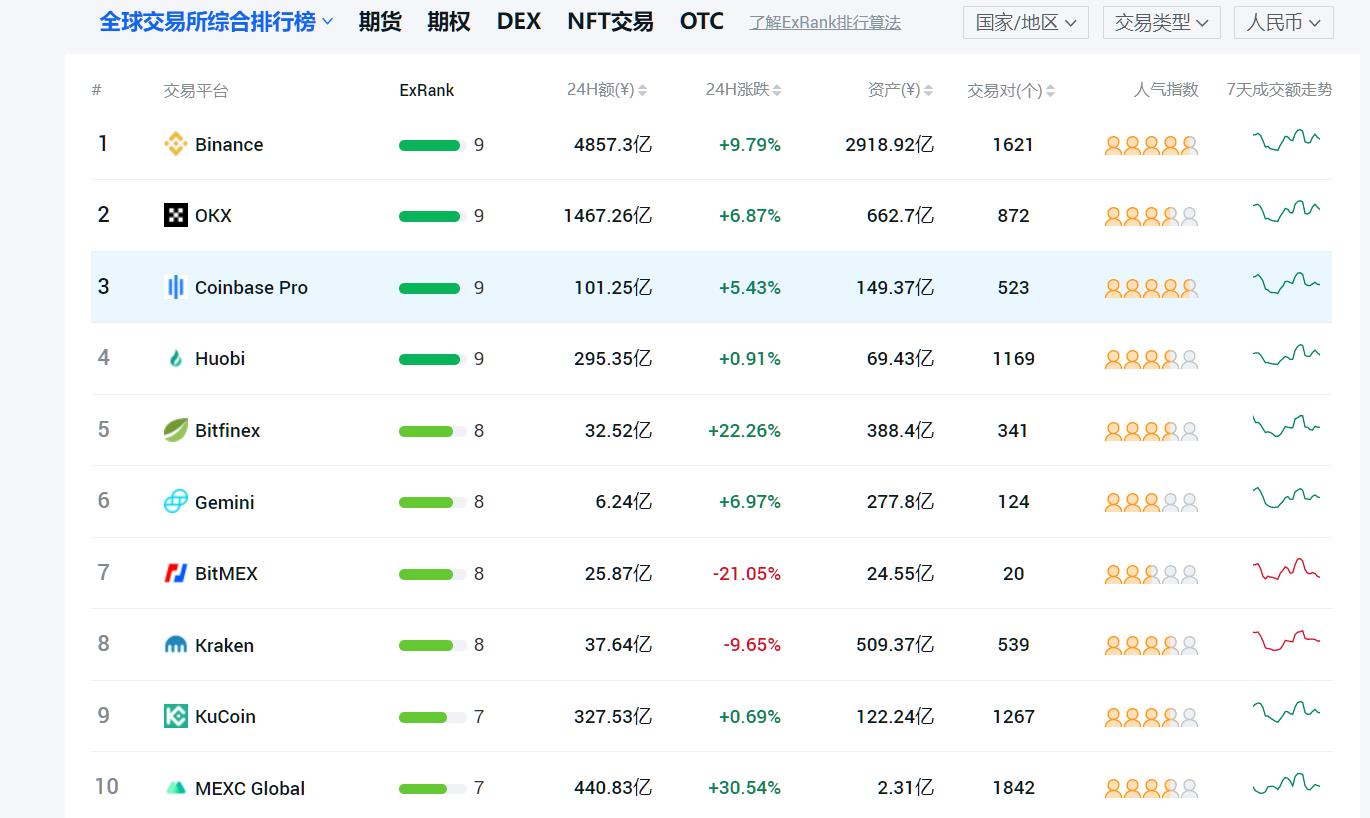Click Kraken assets value 509.37亿

click(895, 645)
